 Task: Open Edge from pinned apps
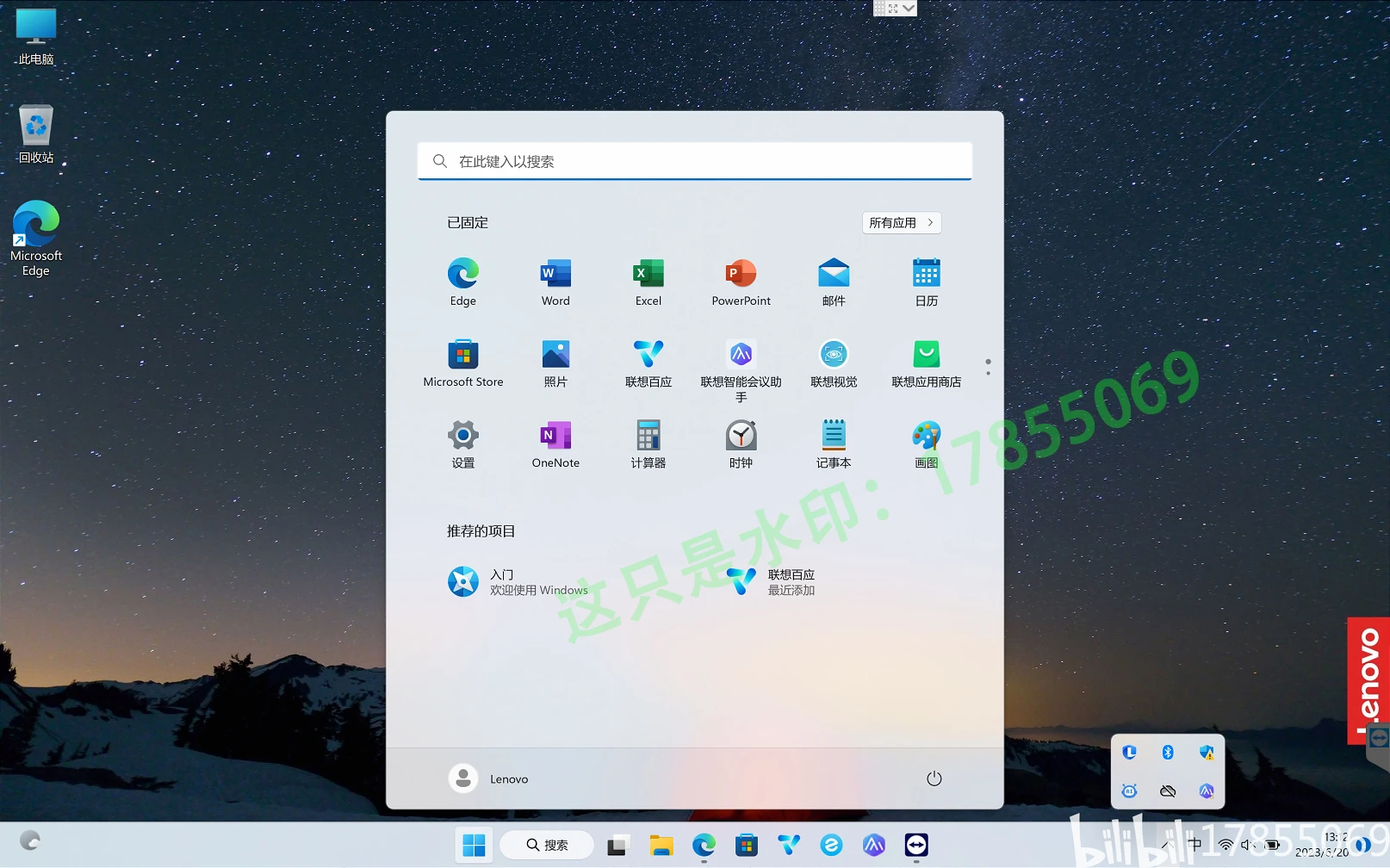463,282
